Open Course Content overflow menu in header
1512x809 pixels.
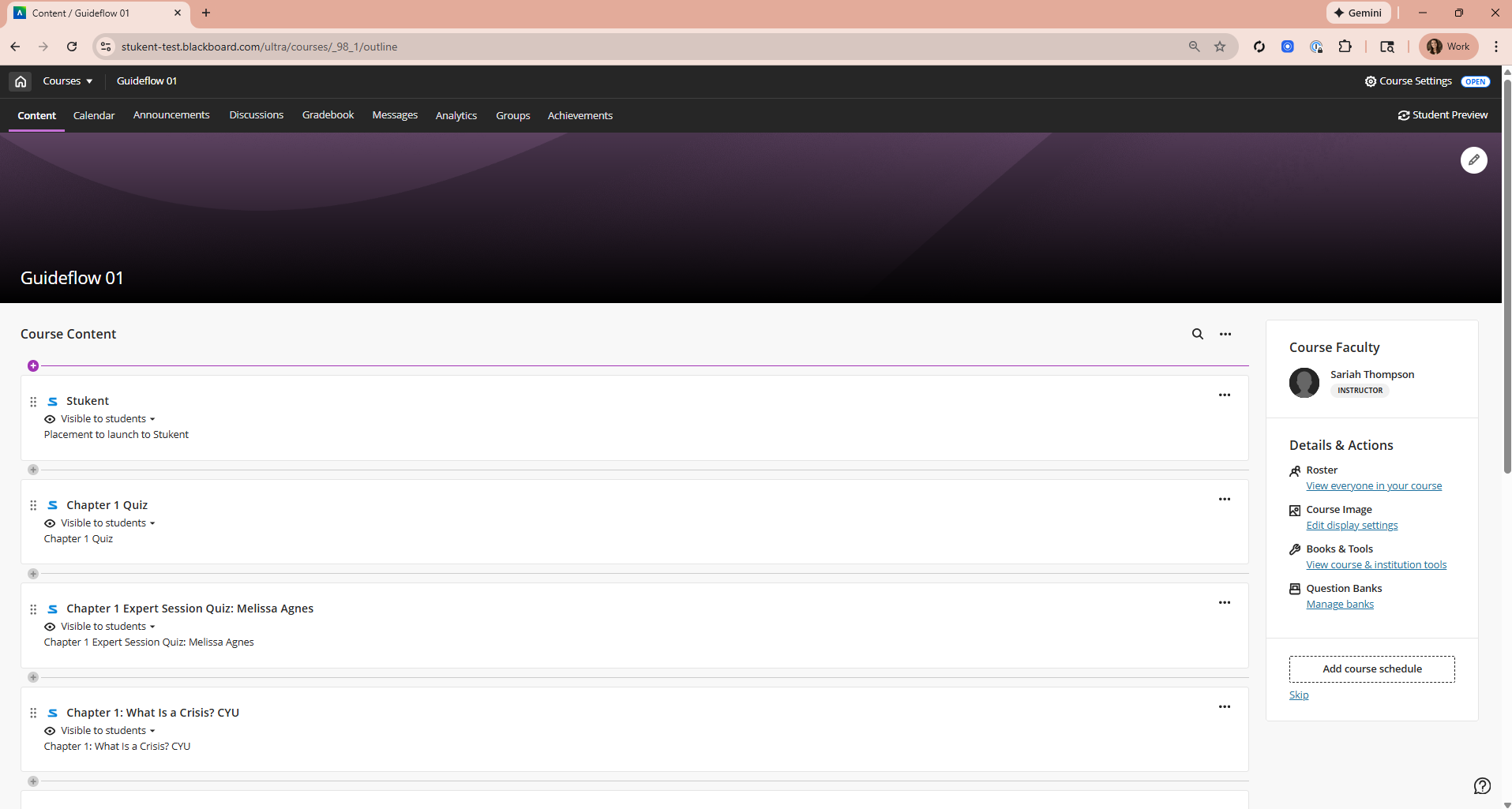[1225, 335]
